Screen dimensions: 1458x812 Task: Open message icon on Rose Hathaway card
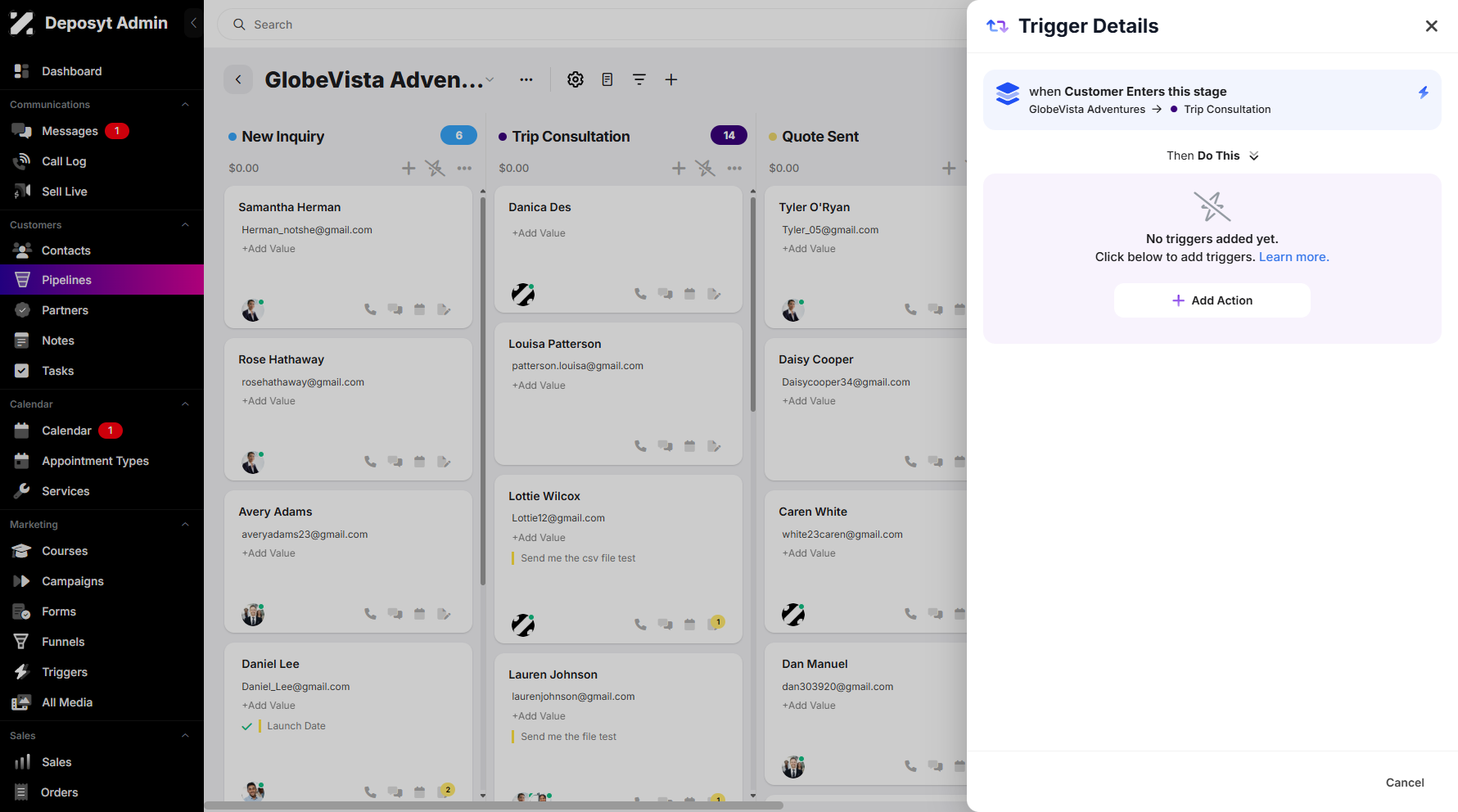(395, 462)
